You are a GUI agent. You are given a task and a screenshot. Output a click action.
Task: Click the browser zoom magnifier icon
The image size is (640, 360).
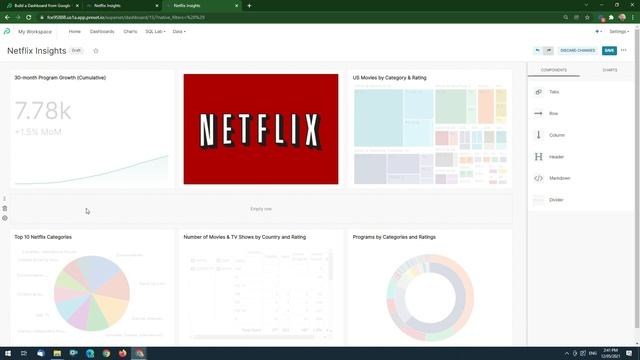[566, 18]
